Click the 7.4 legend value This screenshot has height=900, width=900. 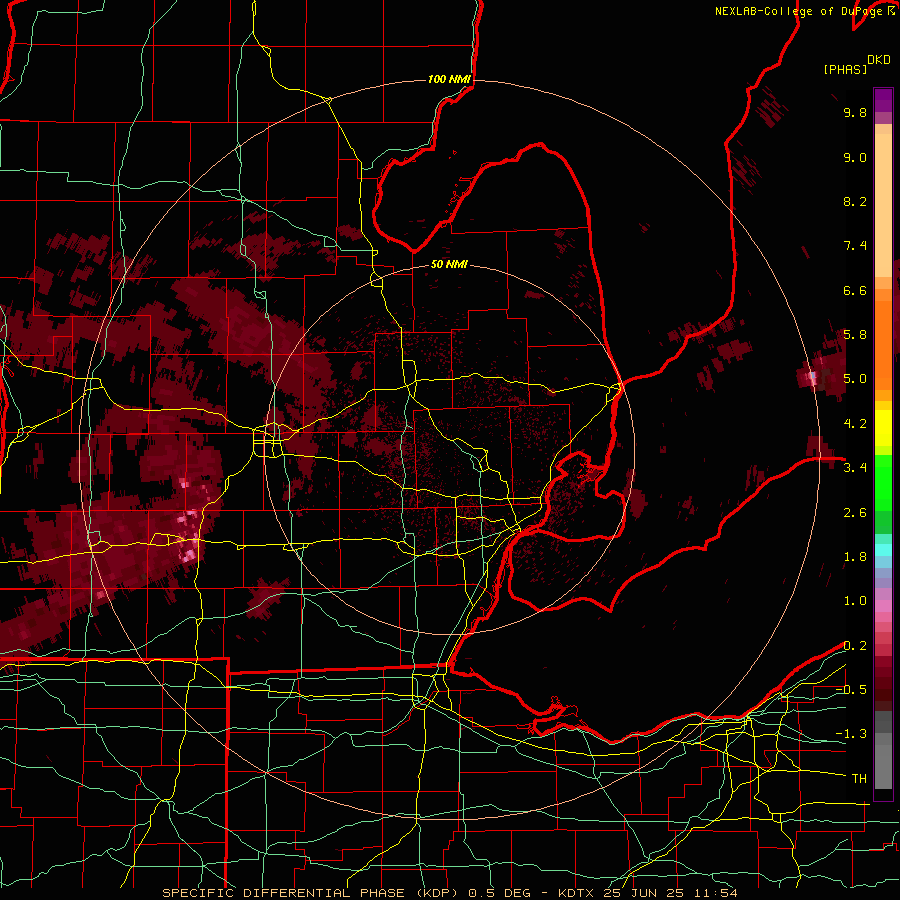[x=855, y=246]
